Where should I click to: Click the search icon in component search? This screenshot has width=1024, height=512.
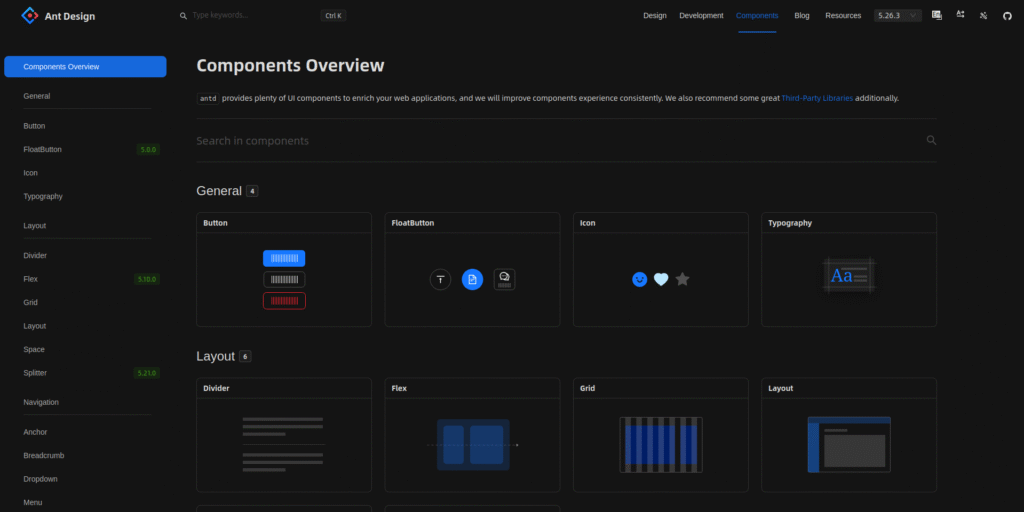[x=931, y=140]
